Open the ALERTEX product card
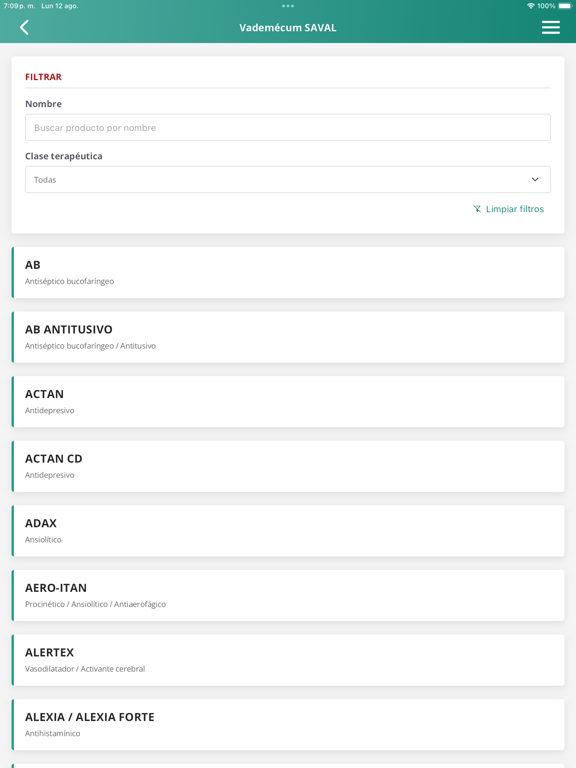 click(288, 661)
